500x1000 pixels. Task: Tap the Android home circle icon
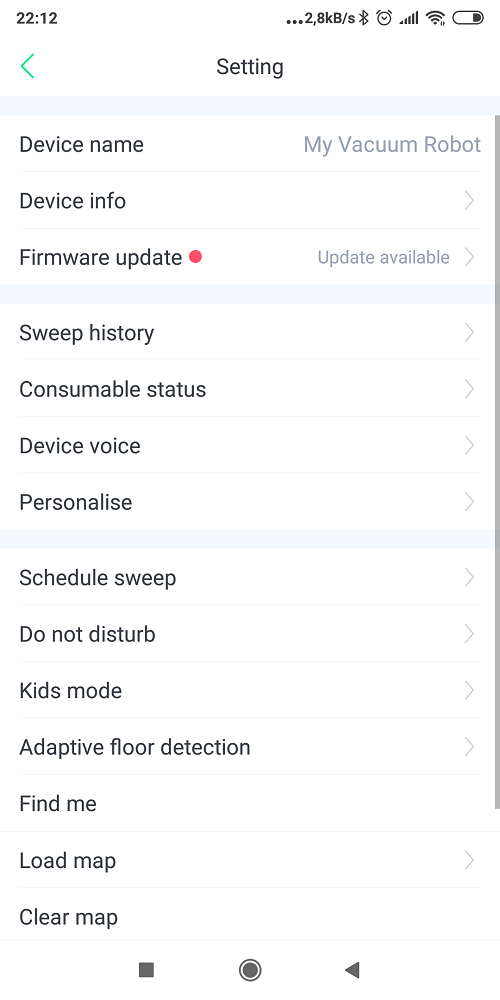(249, 970)
